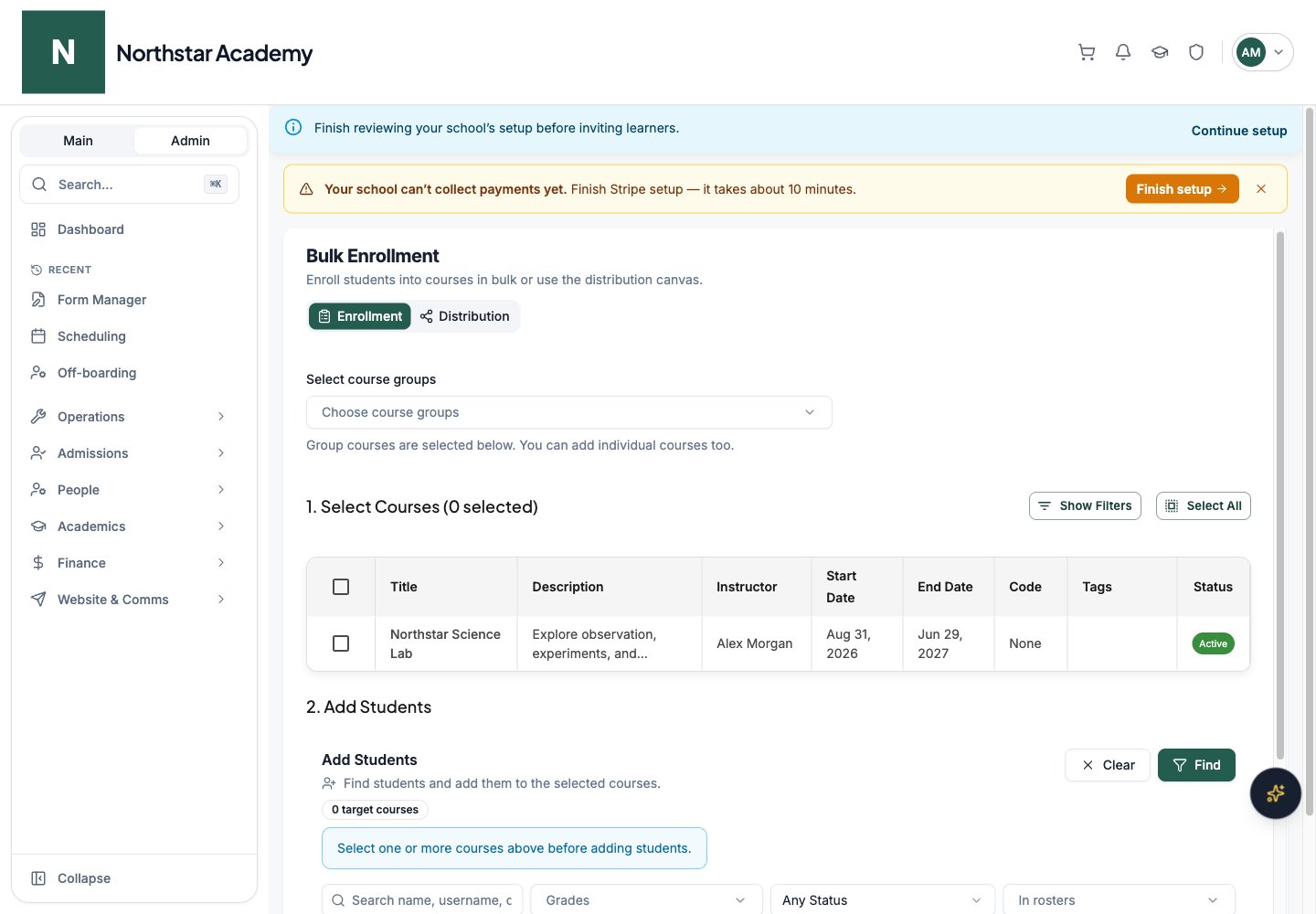Screen dimensions: 1316x914
Task: Click the Northstar Academy N logo
Action: (63, 52)
